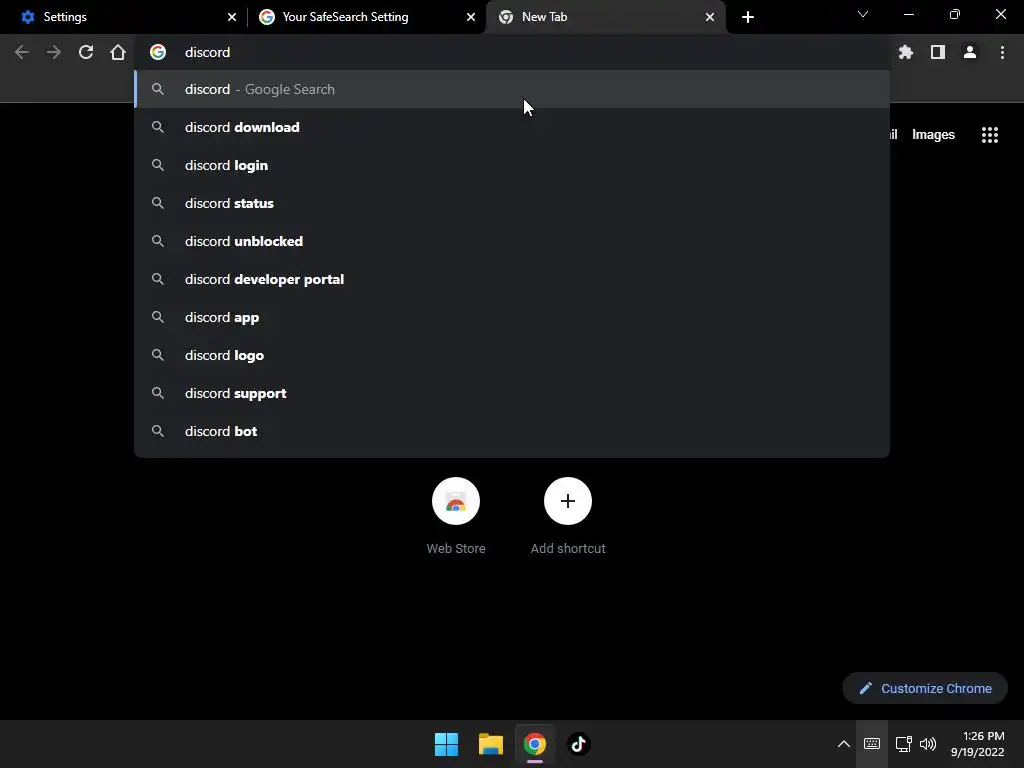
Task: Click the address bar containing discord
Action: [x=512, y=52]
